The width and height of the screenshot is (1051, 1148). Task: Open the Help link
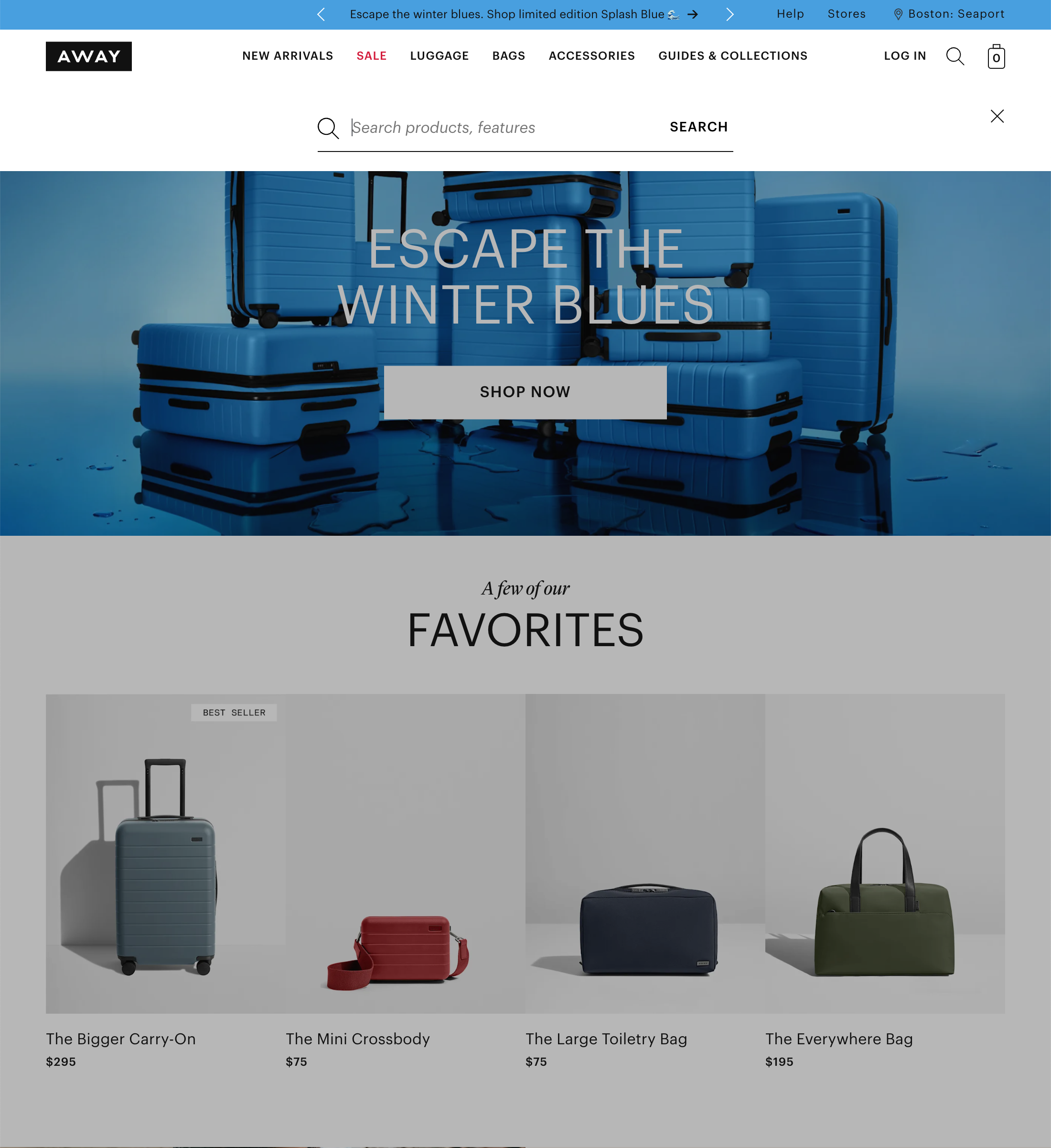coord(790,14)
